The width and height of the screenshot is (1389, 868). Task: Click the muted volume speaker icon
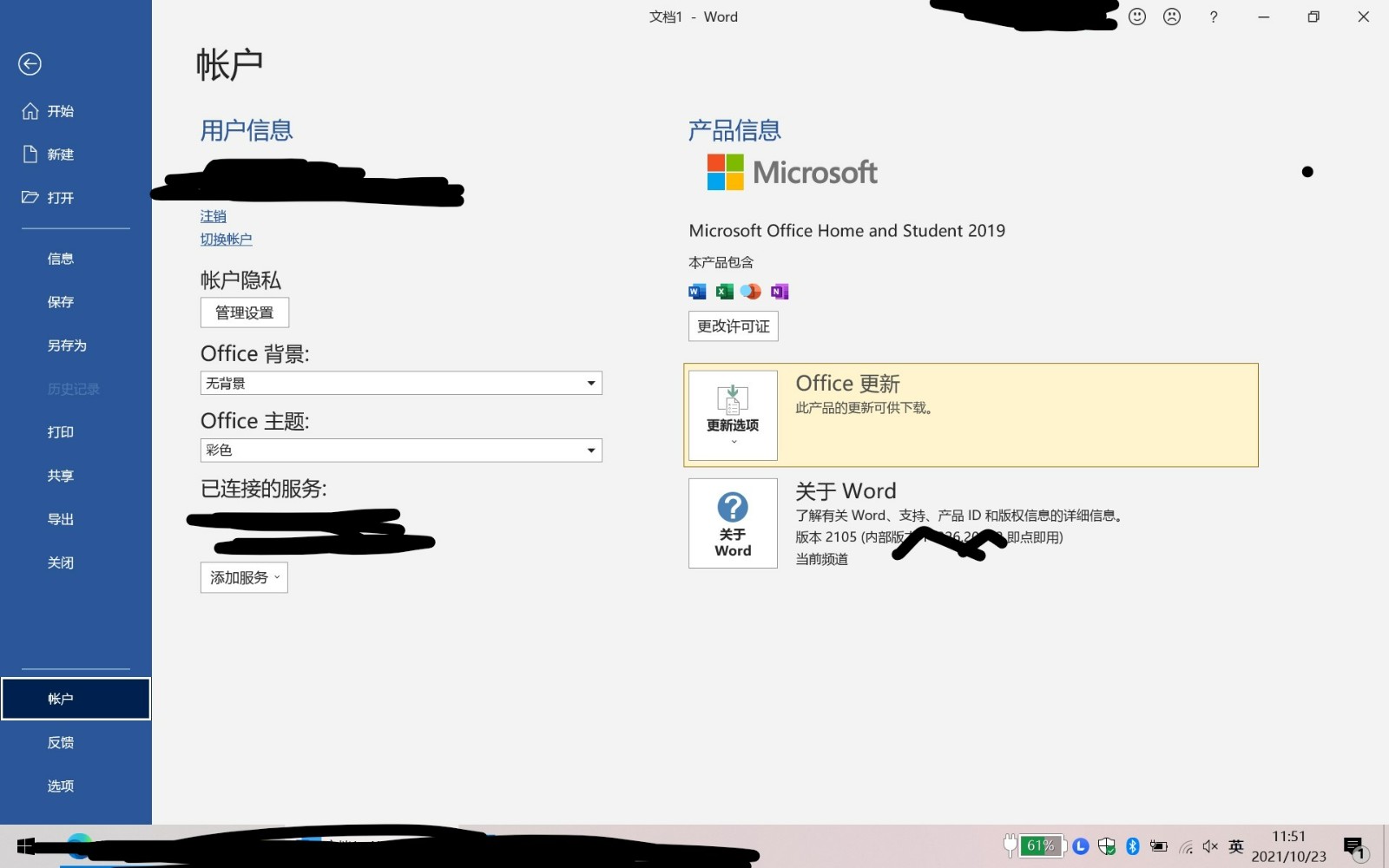click(1210, 846)
